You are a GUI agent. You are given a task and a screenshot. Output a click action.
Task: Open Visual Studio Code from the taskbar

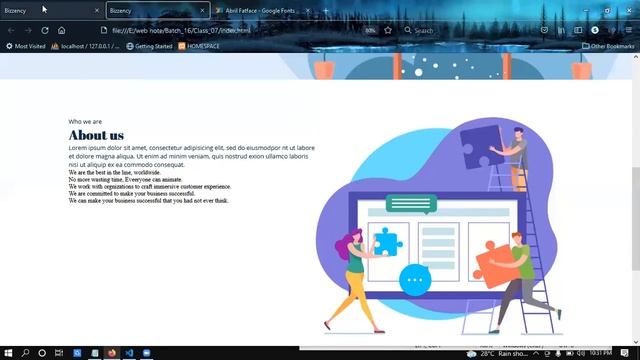click(129, 353)
